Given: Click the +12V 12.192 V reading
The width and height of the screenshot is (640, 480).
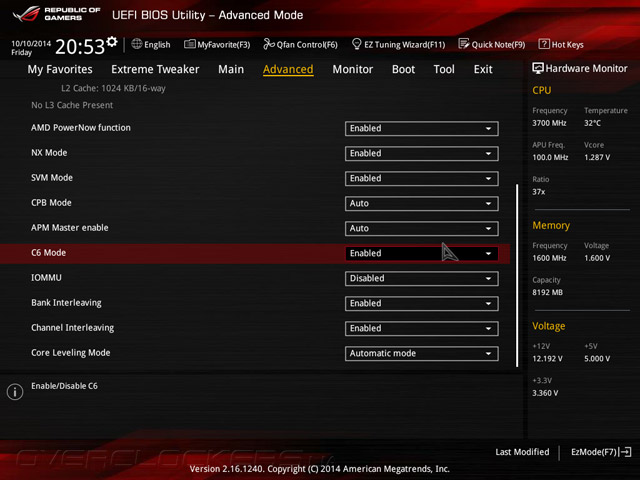Looking at the screenshot, I should pos(547,358).
